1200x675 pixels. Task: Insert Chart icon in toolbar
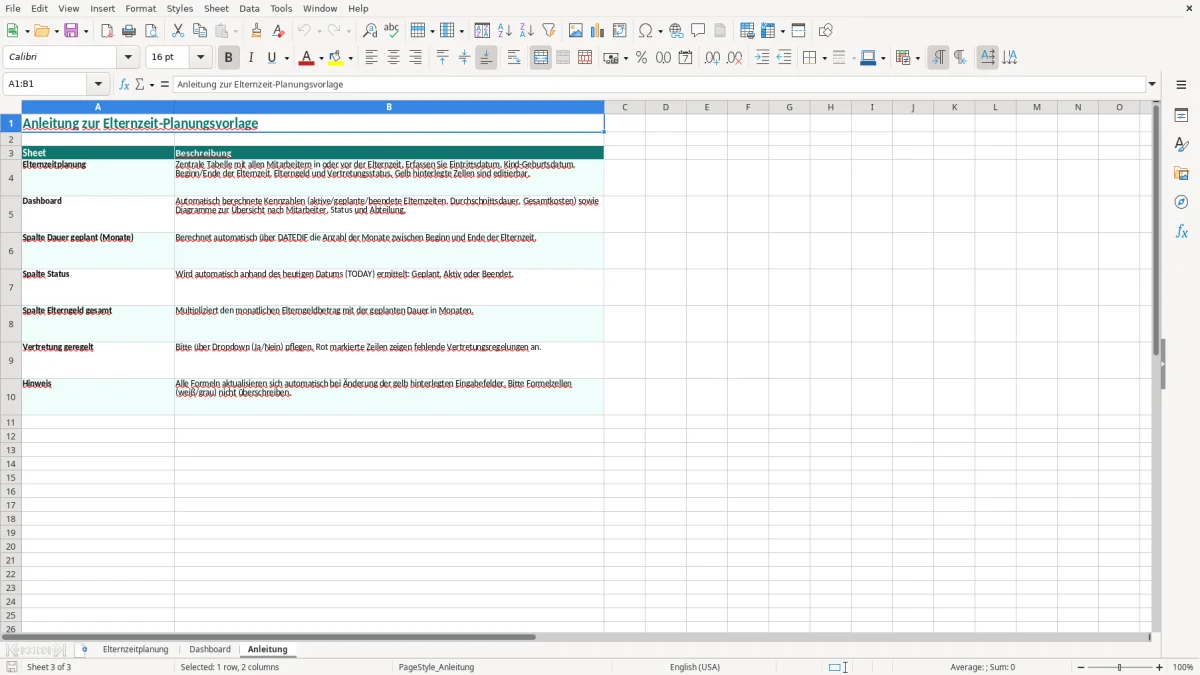(x=598, y=31)
